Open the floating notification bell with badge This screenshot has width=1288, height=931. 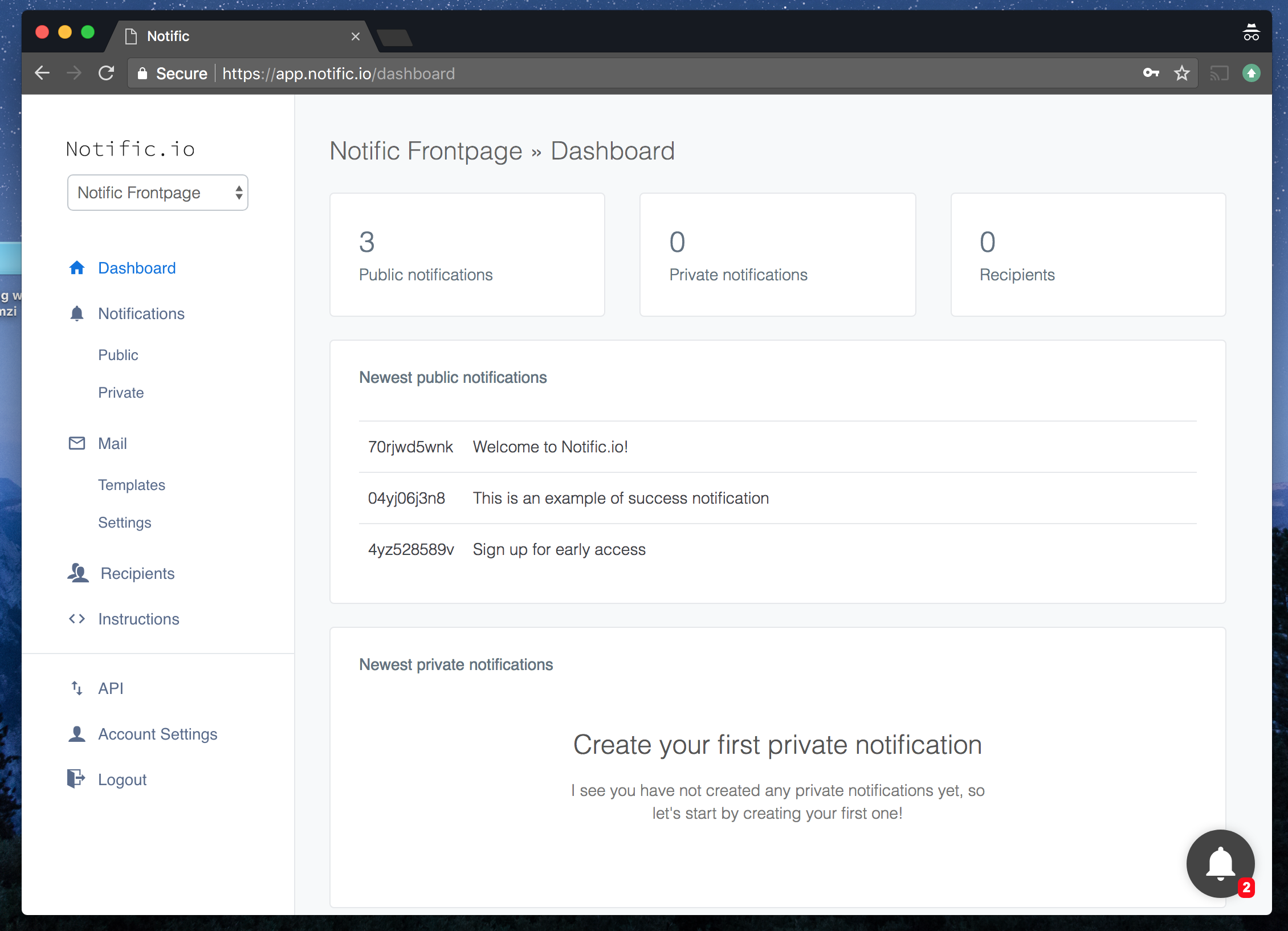1220,864
